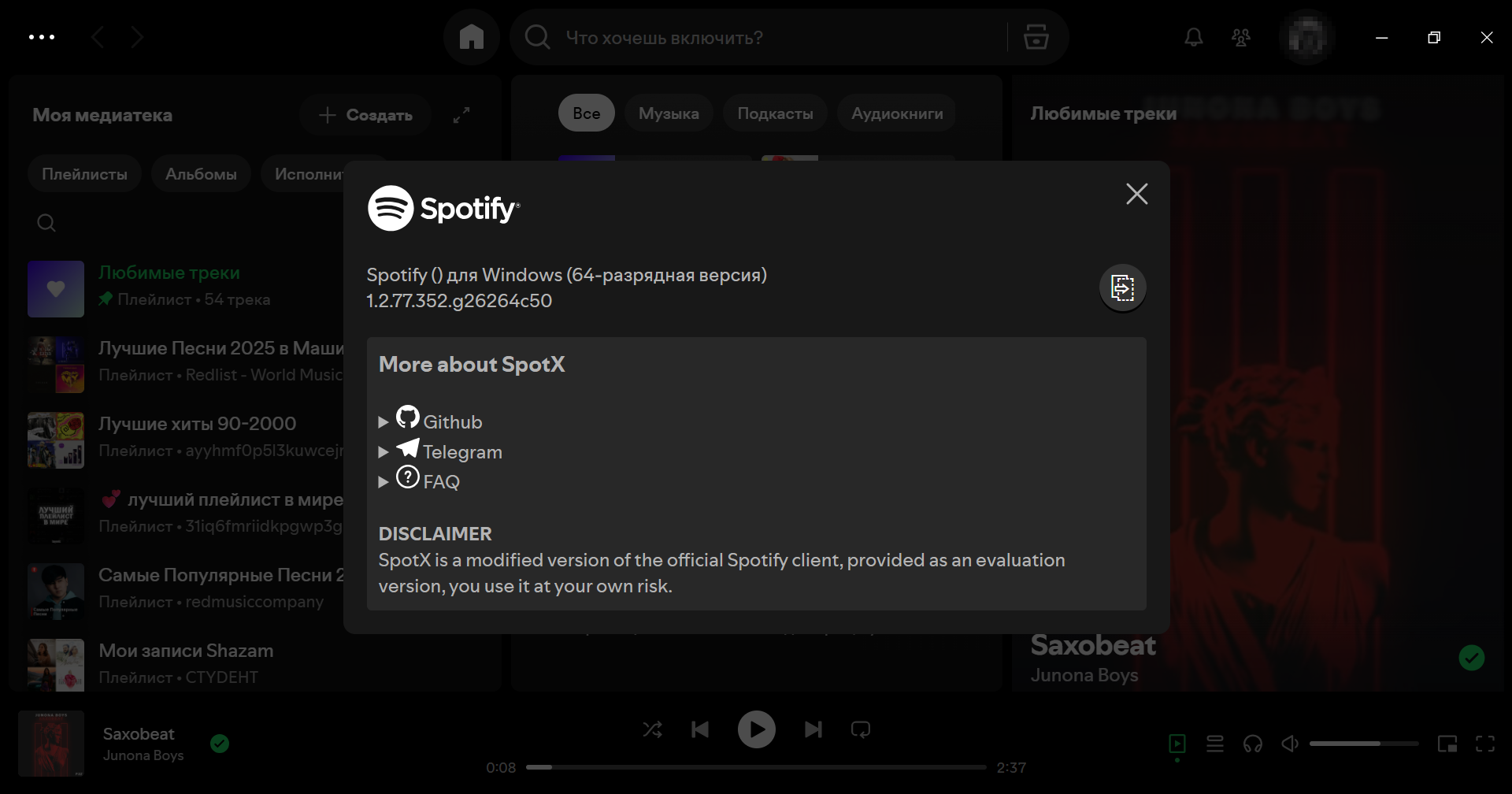Mute the volume
The width and height of the screenshot is (1512, 794).
pyautogui.click(x=1290, y=744)
